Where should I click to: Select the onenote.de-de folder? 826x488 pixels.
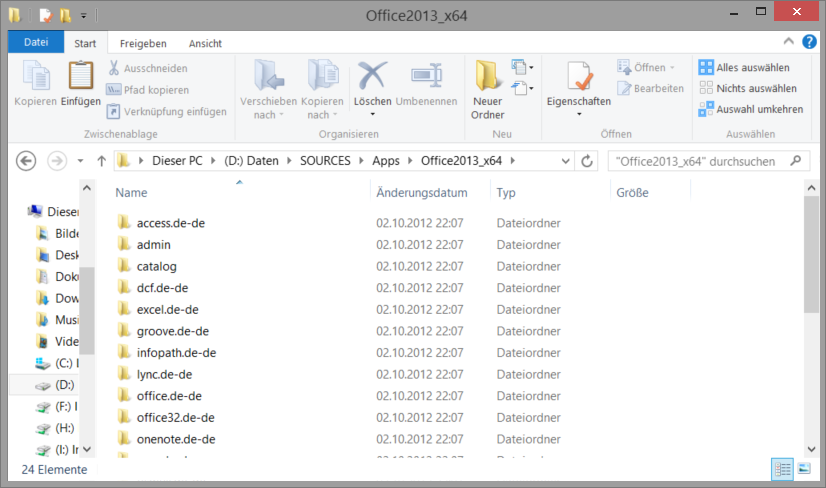(x=176, y=439)
